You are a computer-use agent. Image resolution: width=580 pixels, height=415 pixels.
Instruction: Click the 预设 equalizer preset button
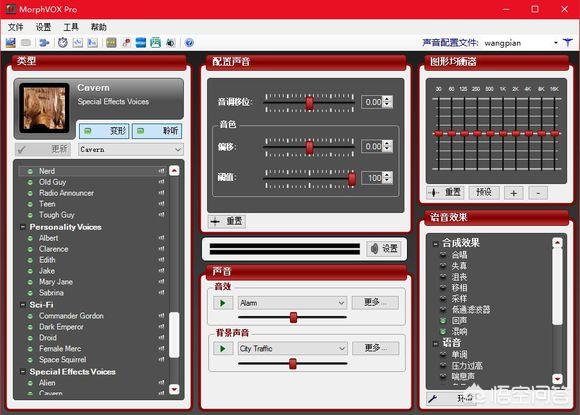[x=484, y=193]
